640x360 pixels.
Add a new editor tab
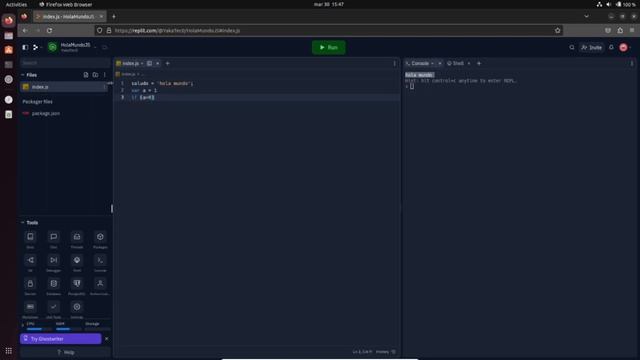pos(167,63)
